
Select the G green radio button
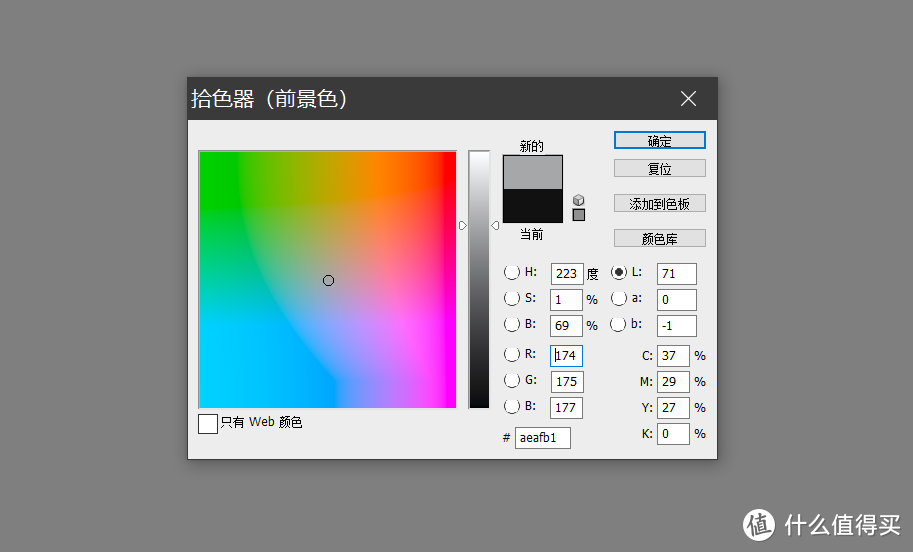pos(512,380)
